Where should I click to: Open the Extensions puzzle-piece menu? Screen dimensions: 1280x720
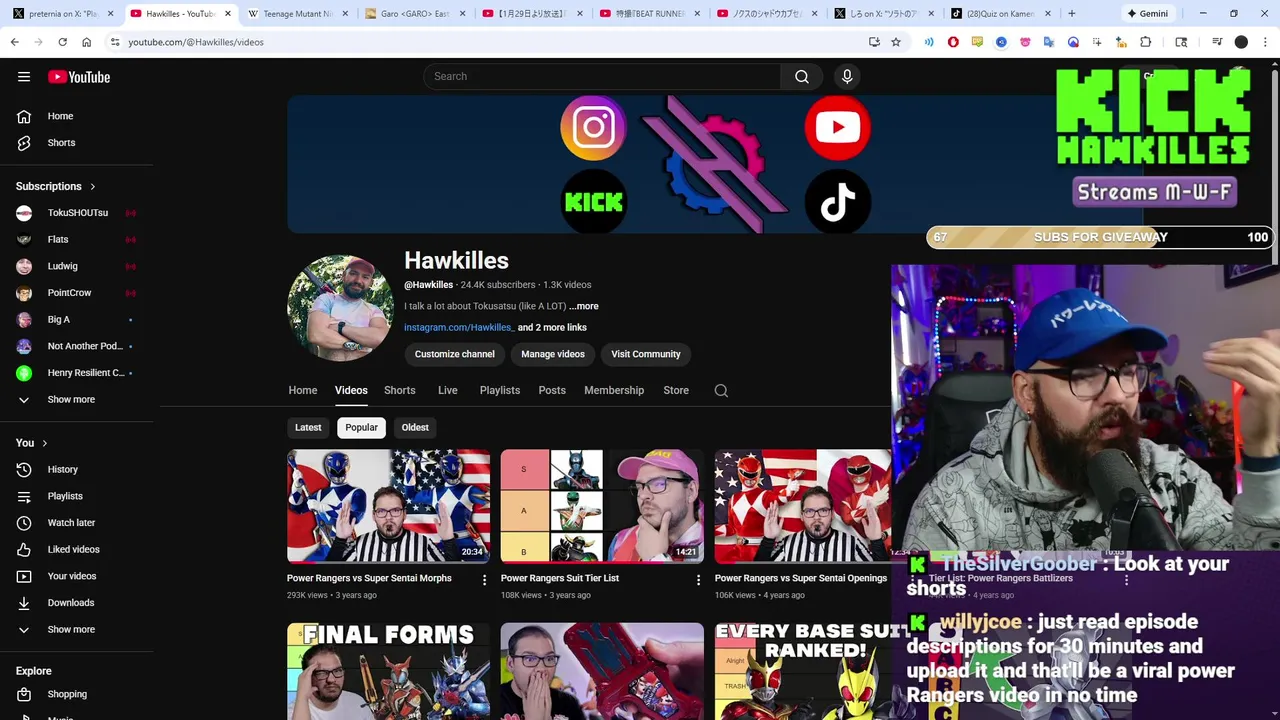(x=1146, y=42)
